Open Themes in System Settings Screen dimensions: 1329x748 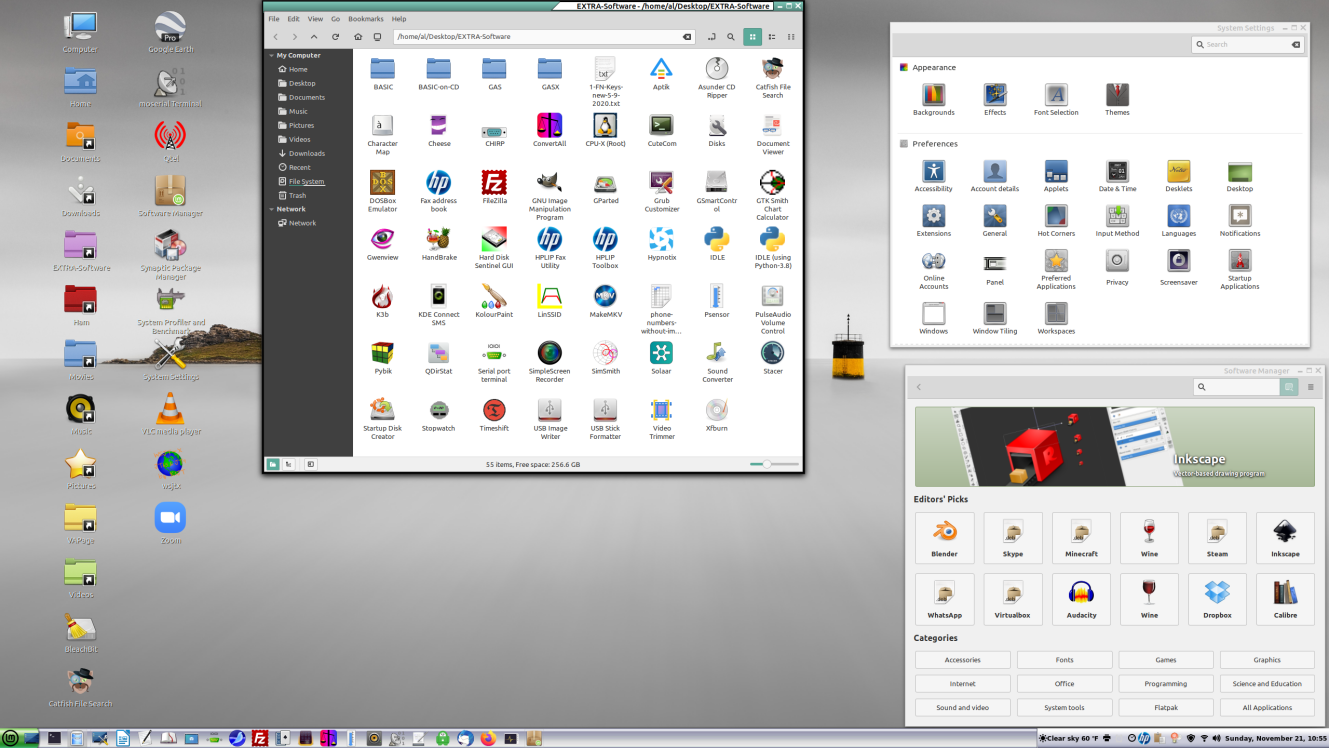[x=1117, y=95]
